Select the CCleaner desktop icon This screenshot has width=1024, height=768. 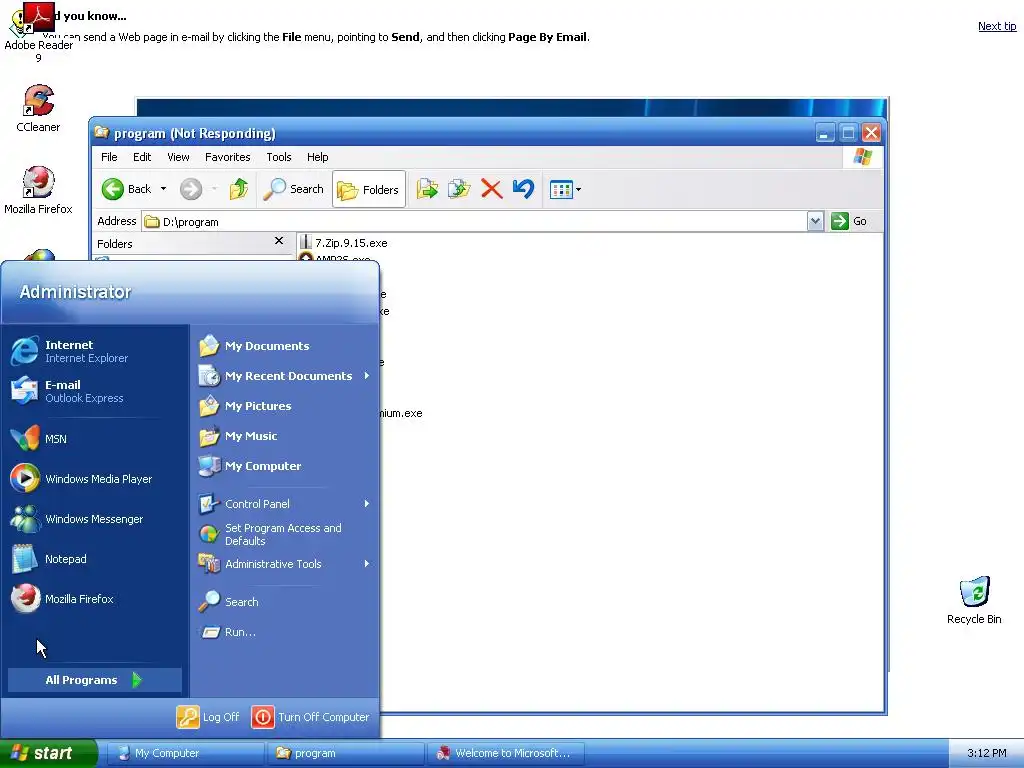click(38, 109)
